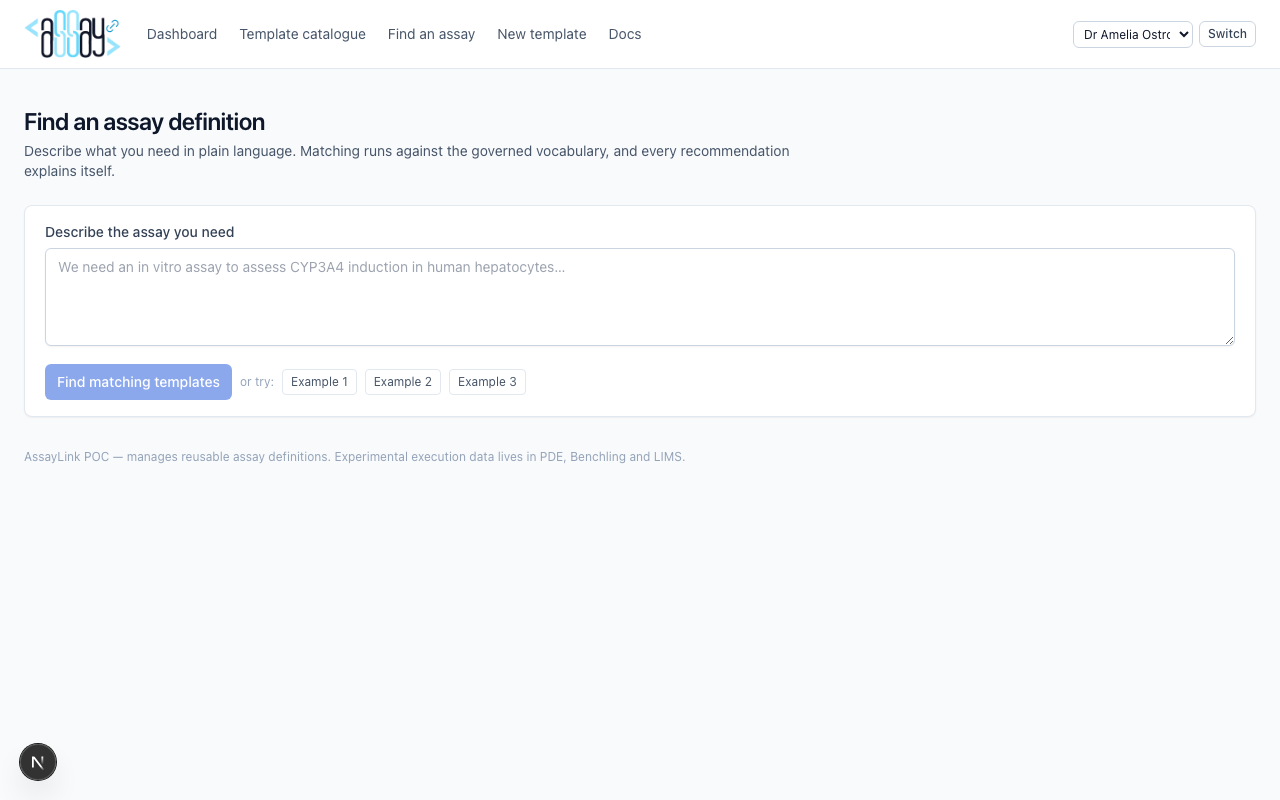Click the 'Find an assay definition' heading
Screen dimensions: 1280x800
coord(144,122)
